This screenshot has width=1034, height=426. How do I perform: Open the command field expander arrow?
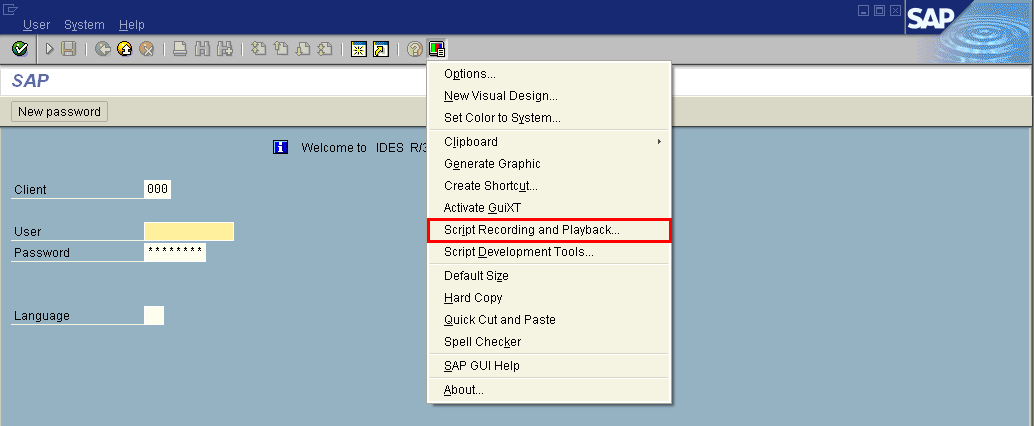(x=49, y=49)
